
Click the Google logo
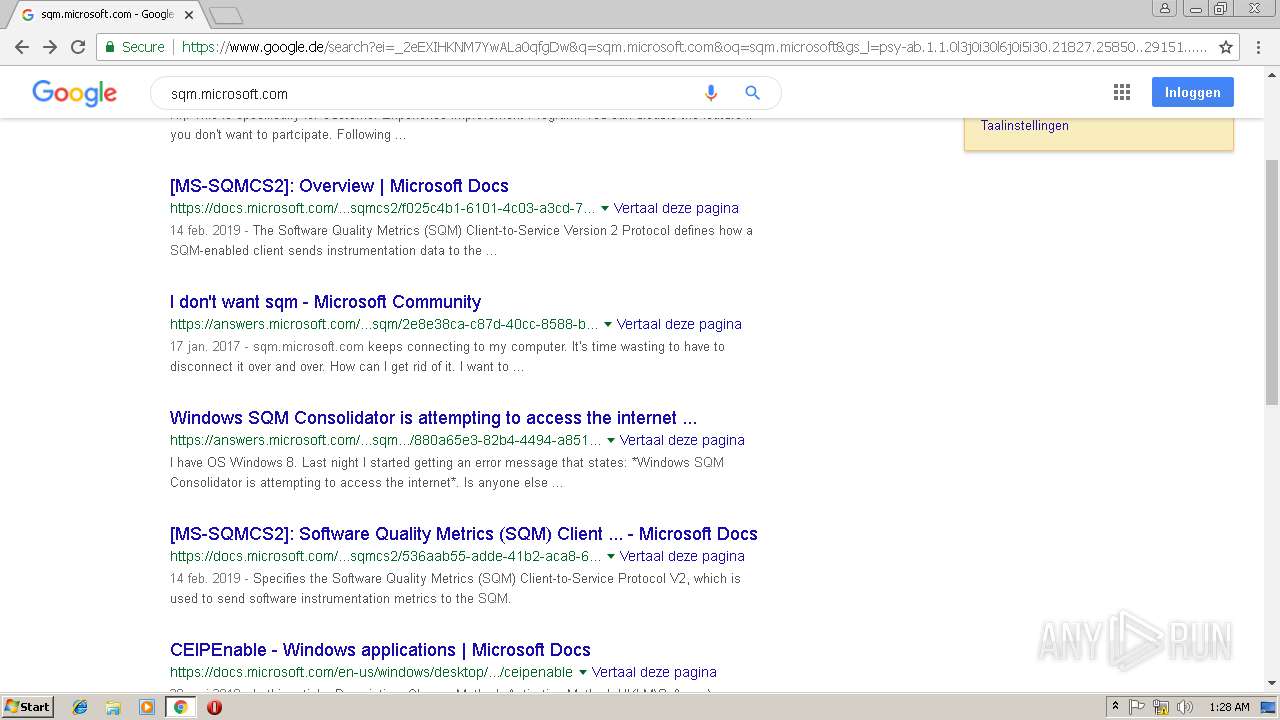(75, 93)
